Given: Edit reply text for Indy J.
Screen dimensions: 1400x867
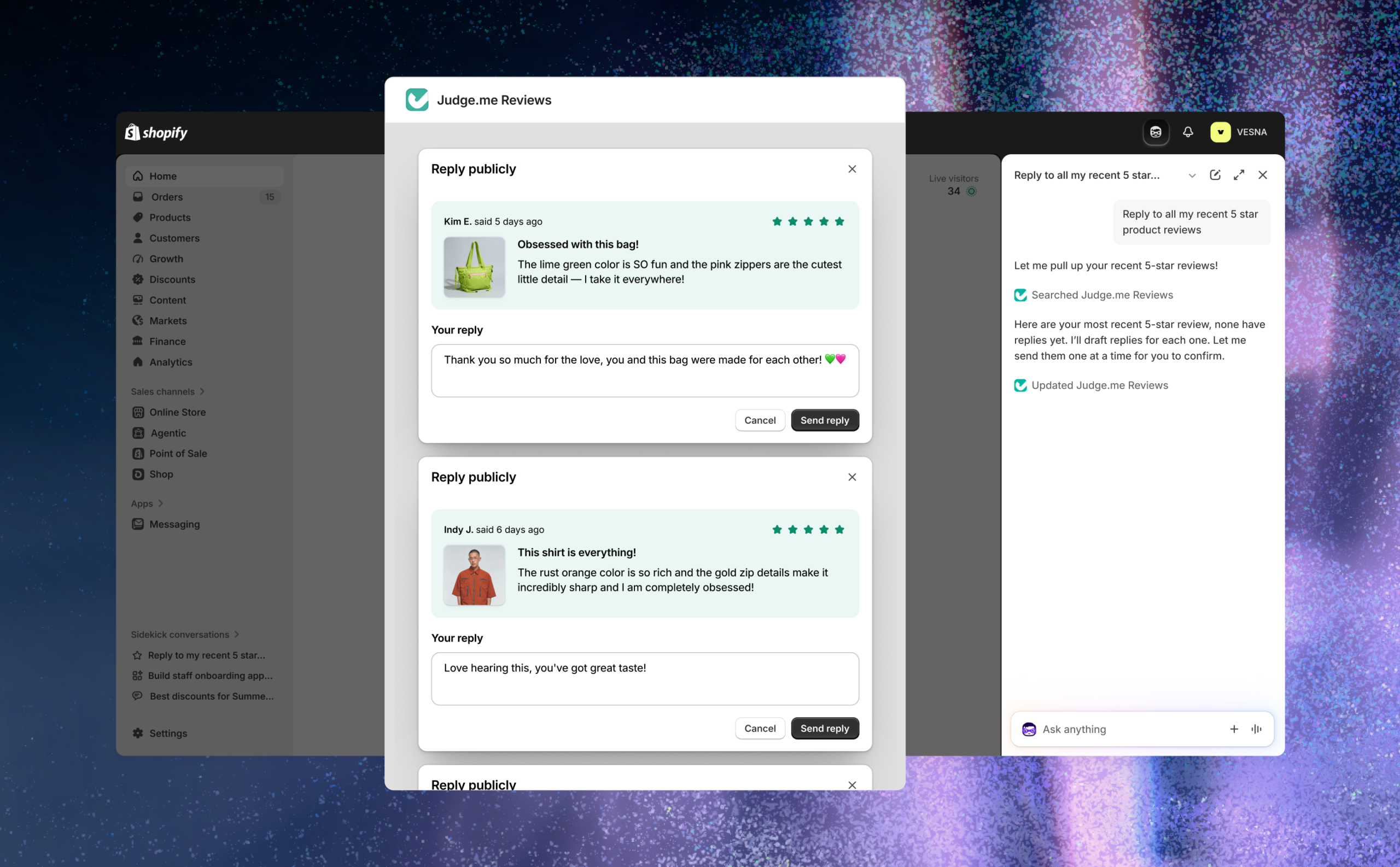Looking at the screenshot, I should (645, 678).
